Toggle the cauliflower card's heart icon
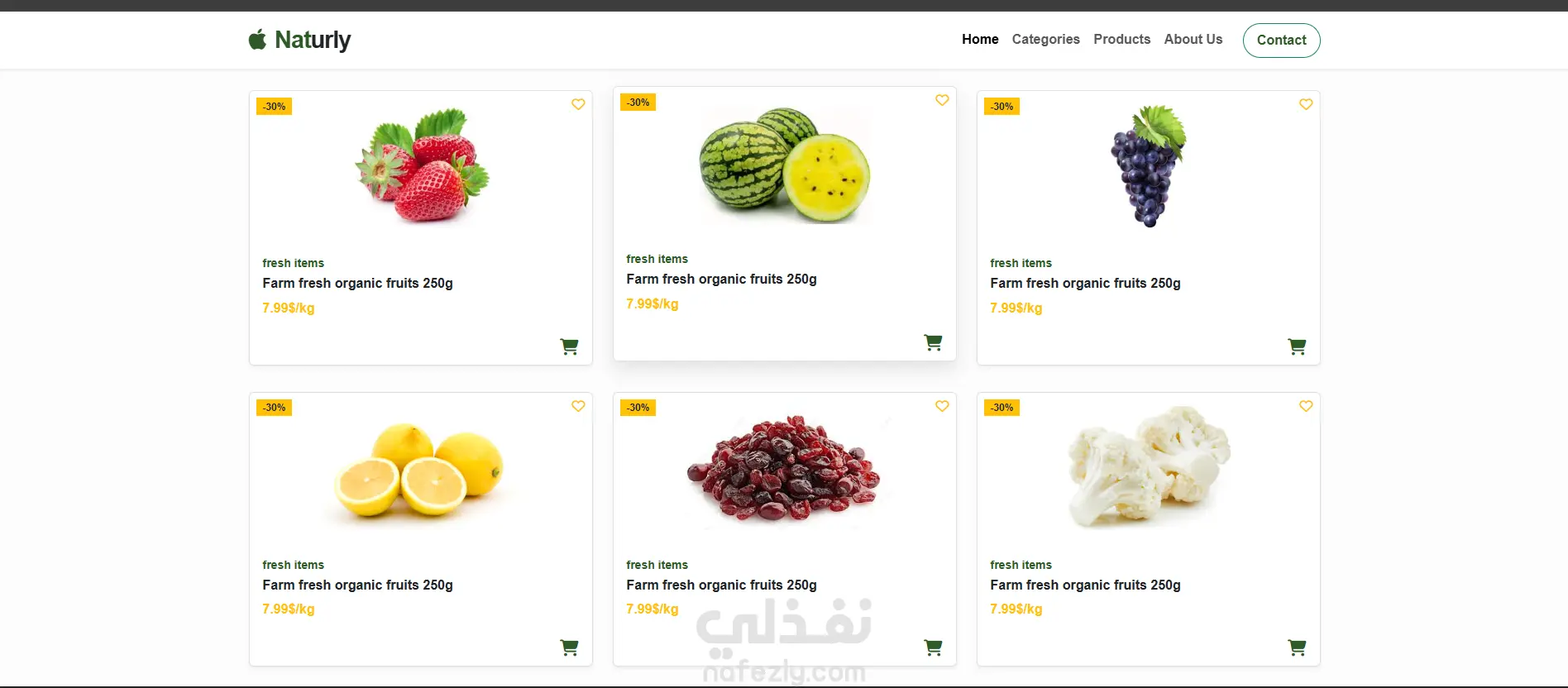 (x=1306, y=406)
